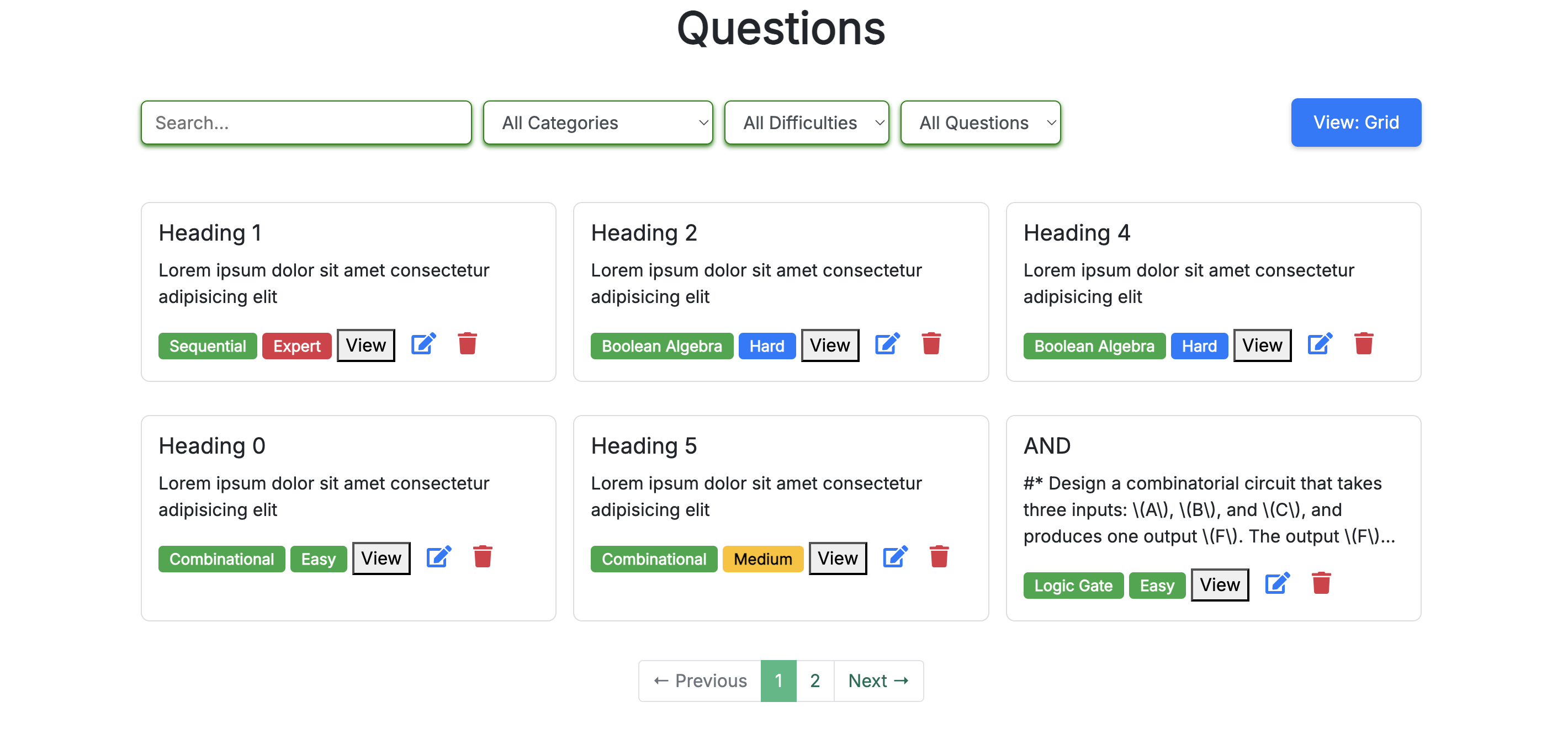This screenshot has width=1568, height=734.
Task: Click Next to advance the page
Action: click(878, 680)
